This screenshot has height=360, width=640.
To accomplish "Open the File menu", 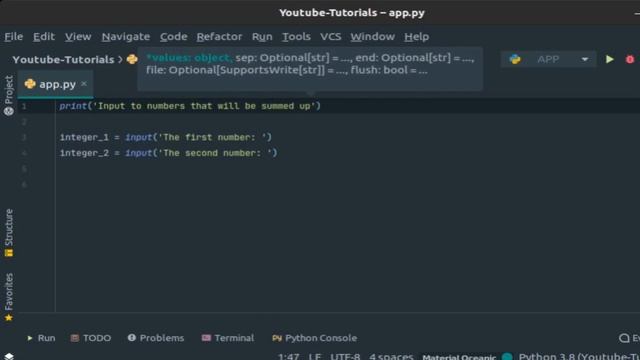I will [x=13, y=37].
